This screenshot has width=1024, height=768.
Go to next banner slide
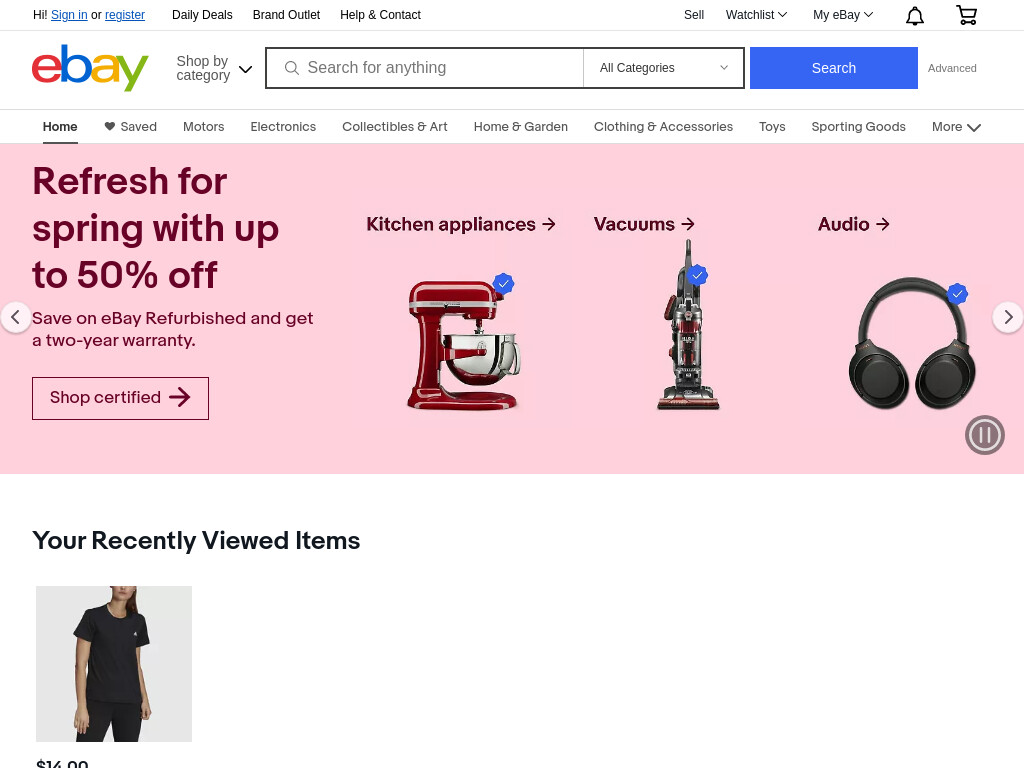tap(1008, 317)
